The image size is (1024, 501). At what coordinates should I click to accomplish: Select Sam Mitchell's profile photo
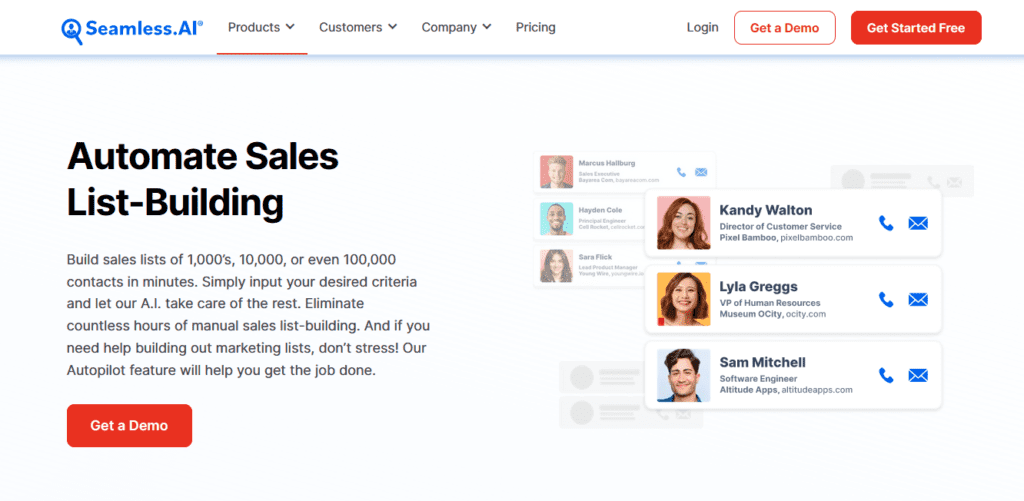tap(684, 375)
